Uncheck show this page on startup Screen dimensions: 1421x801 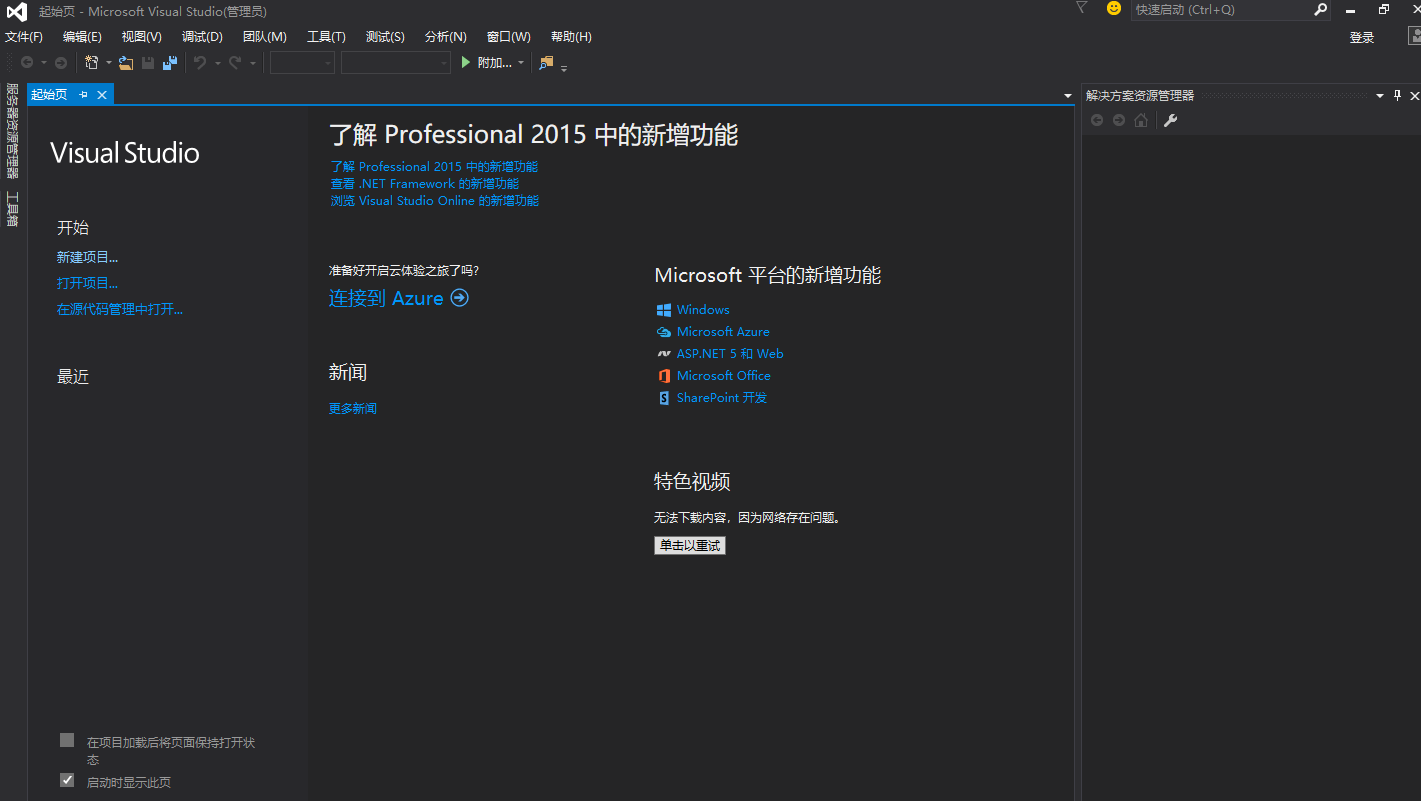tap(67, 780)
